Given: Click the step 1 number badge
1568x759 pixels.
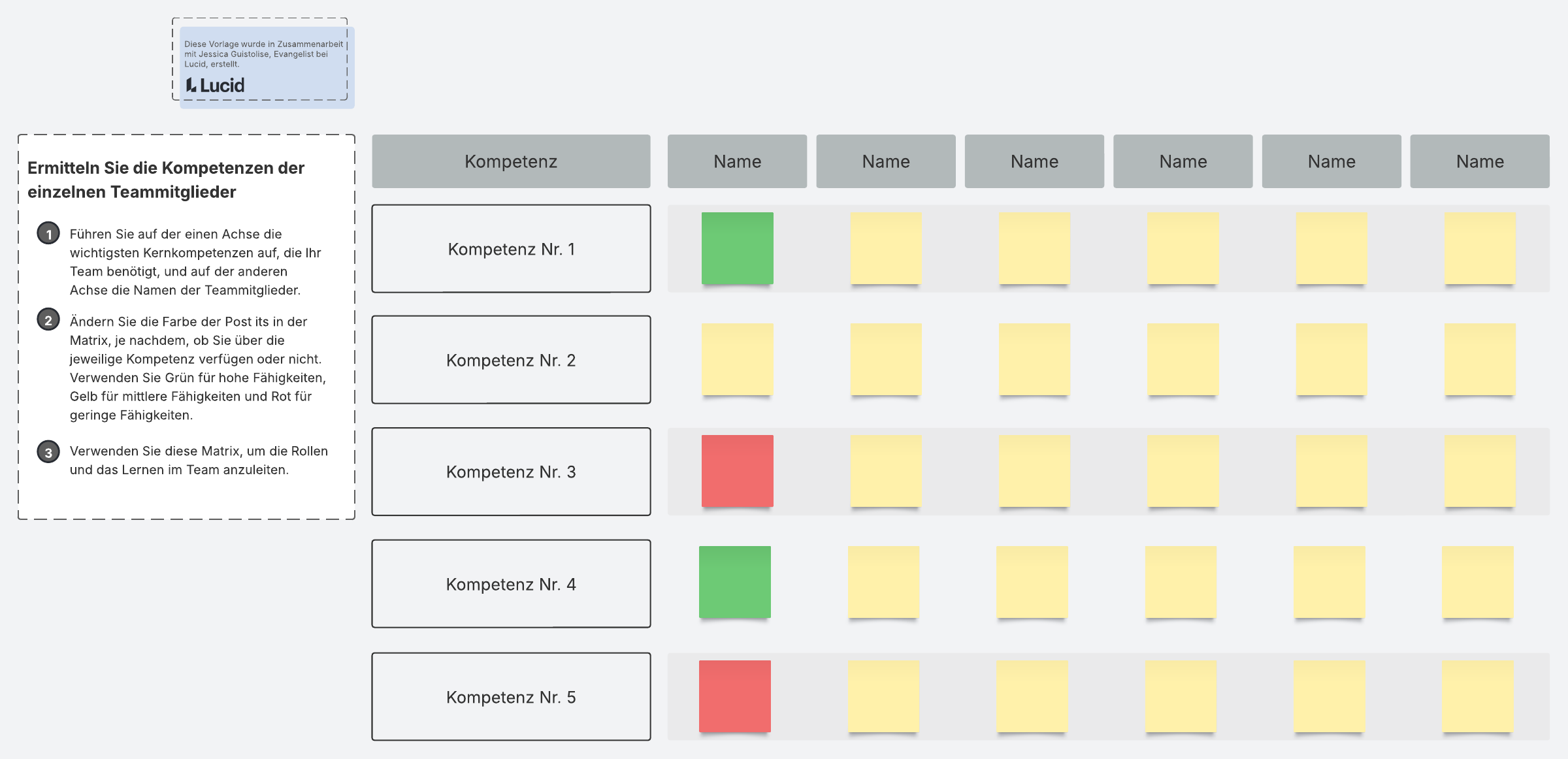Looking at the screenshot, I should [48, 233].
